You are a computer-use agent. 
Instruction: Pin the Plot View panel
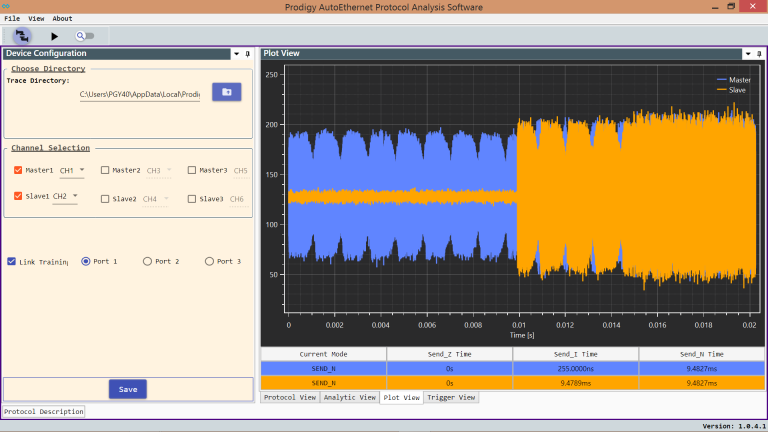coord(759,54)
